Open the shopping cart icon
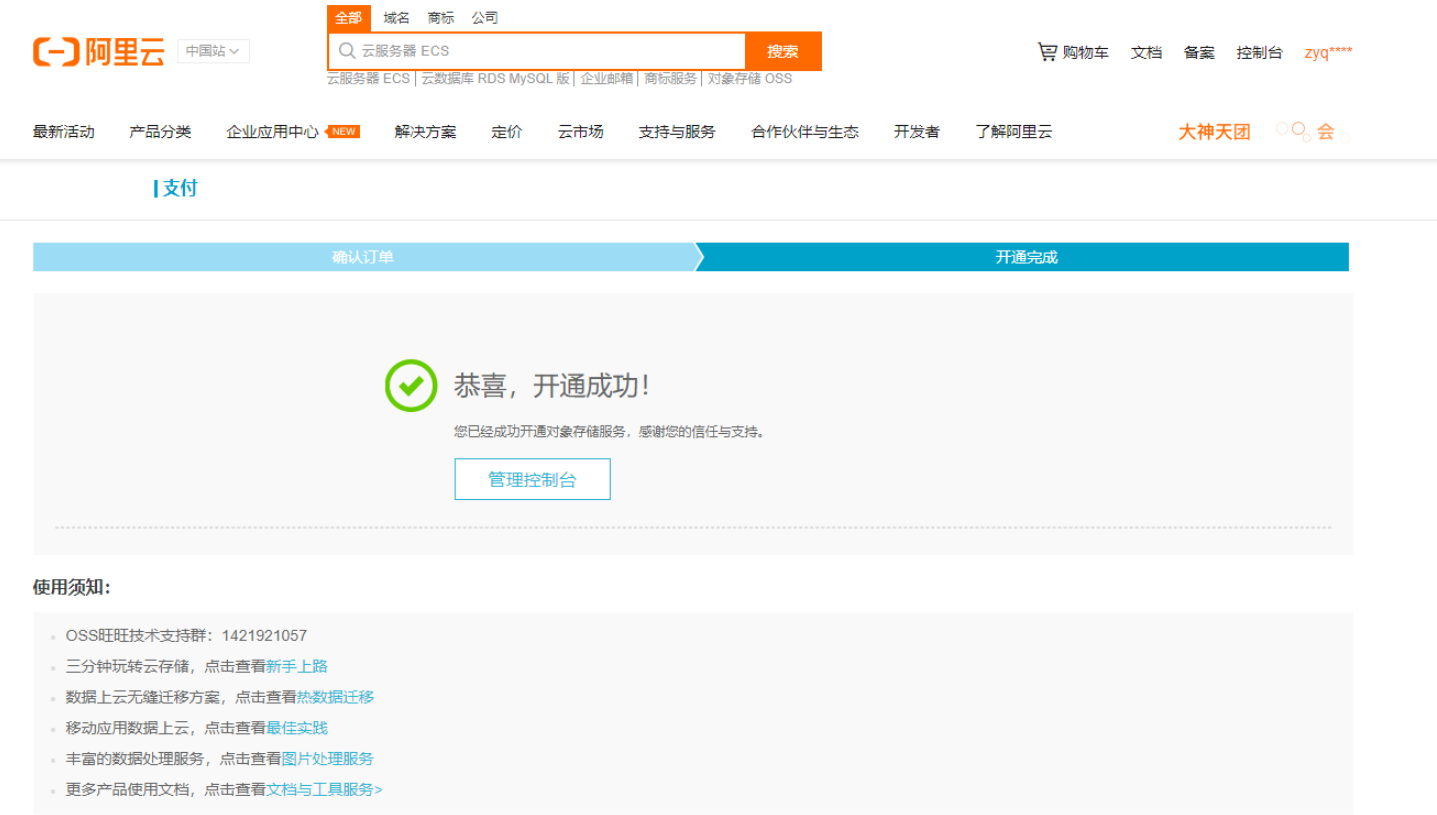 [x=1047, y=51]
